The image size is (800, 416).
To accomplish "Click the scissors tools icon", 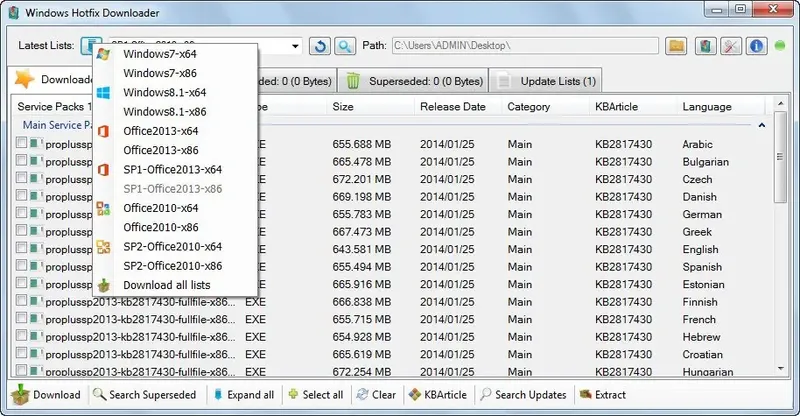I will (x=731, y=46).
